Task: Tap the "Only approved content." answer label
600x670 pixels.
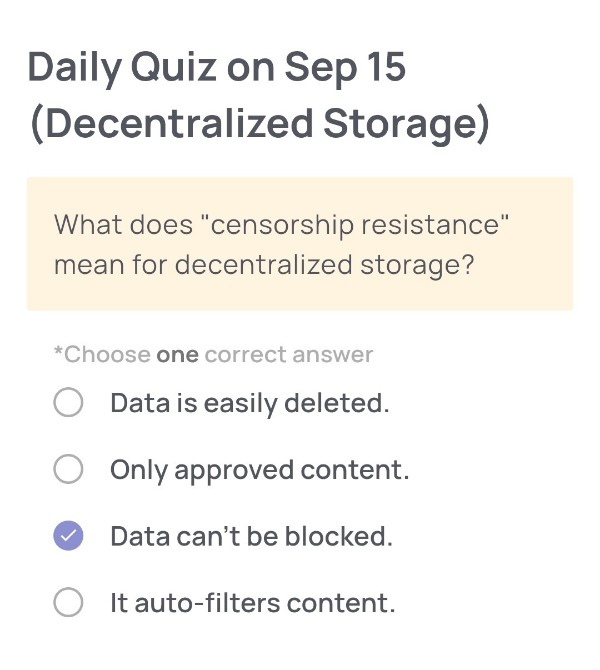Action: coord(259,469)
